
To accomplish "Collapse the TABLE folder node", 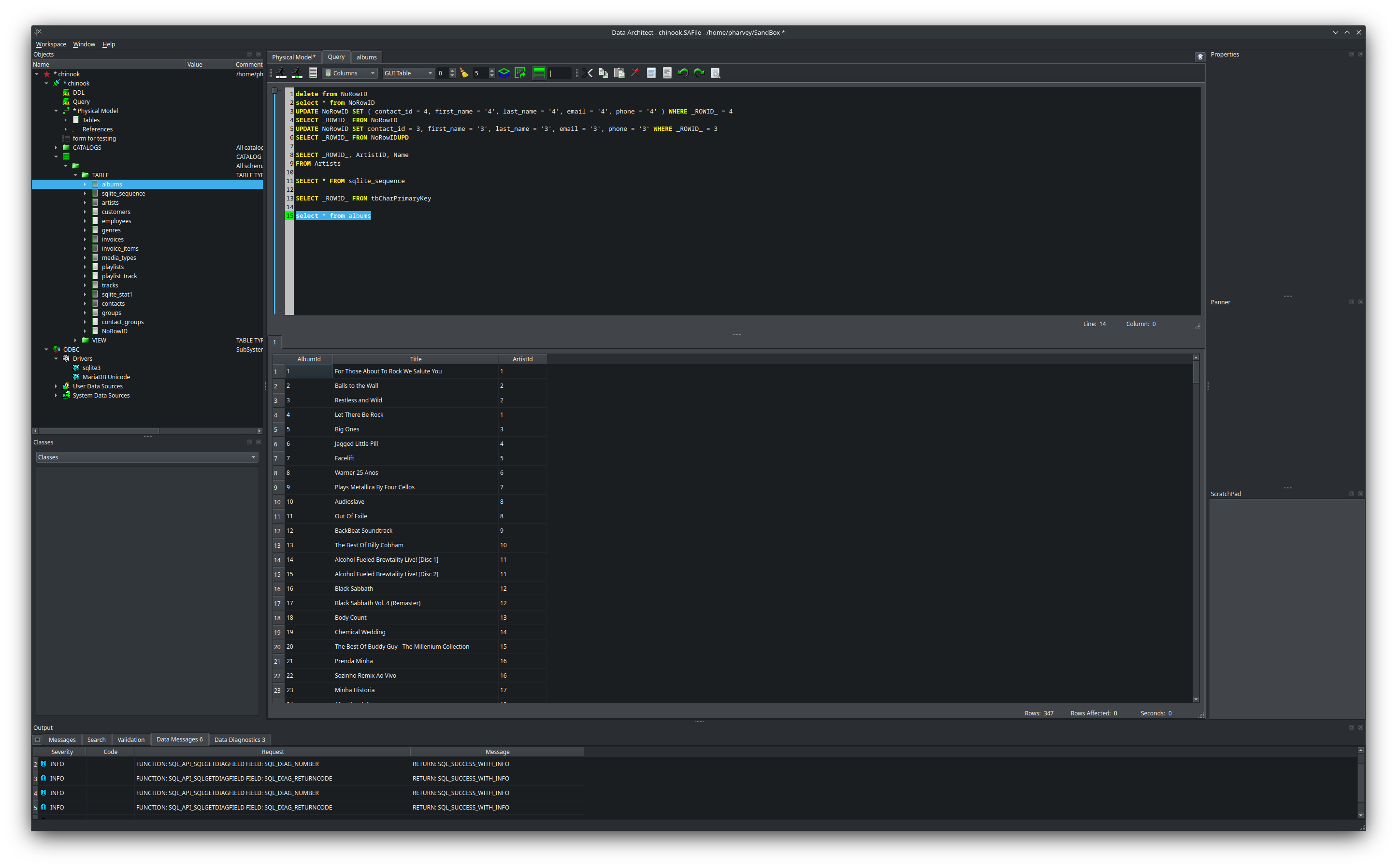I will (x=75, y=174).
